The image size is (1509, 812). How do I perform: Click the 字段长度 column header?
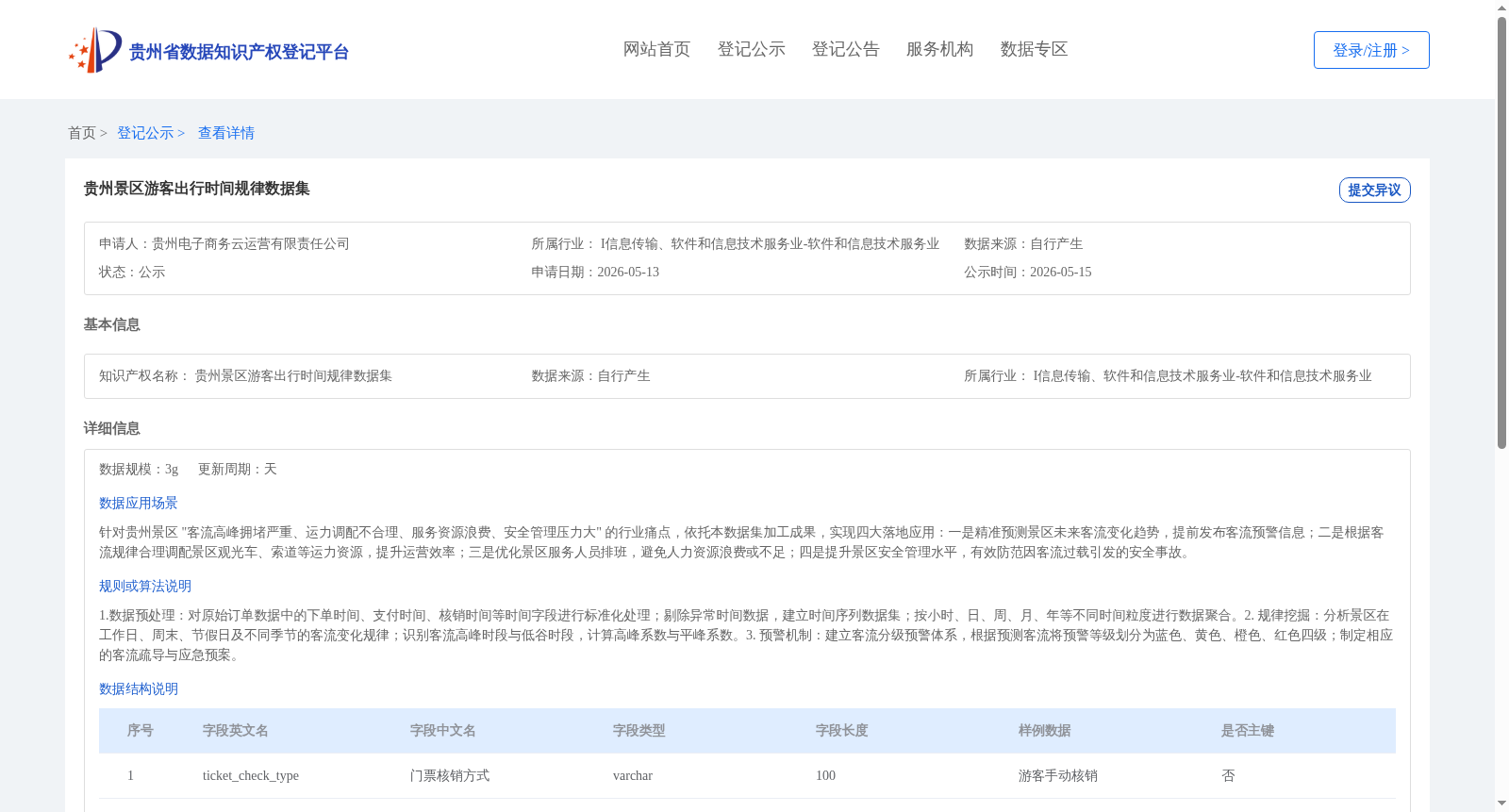[842, 730]
